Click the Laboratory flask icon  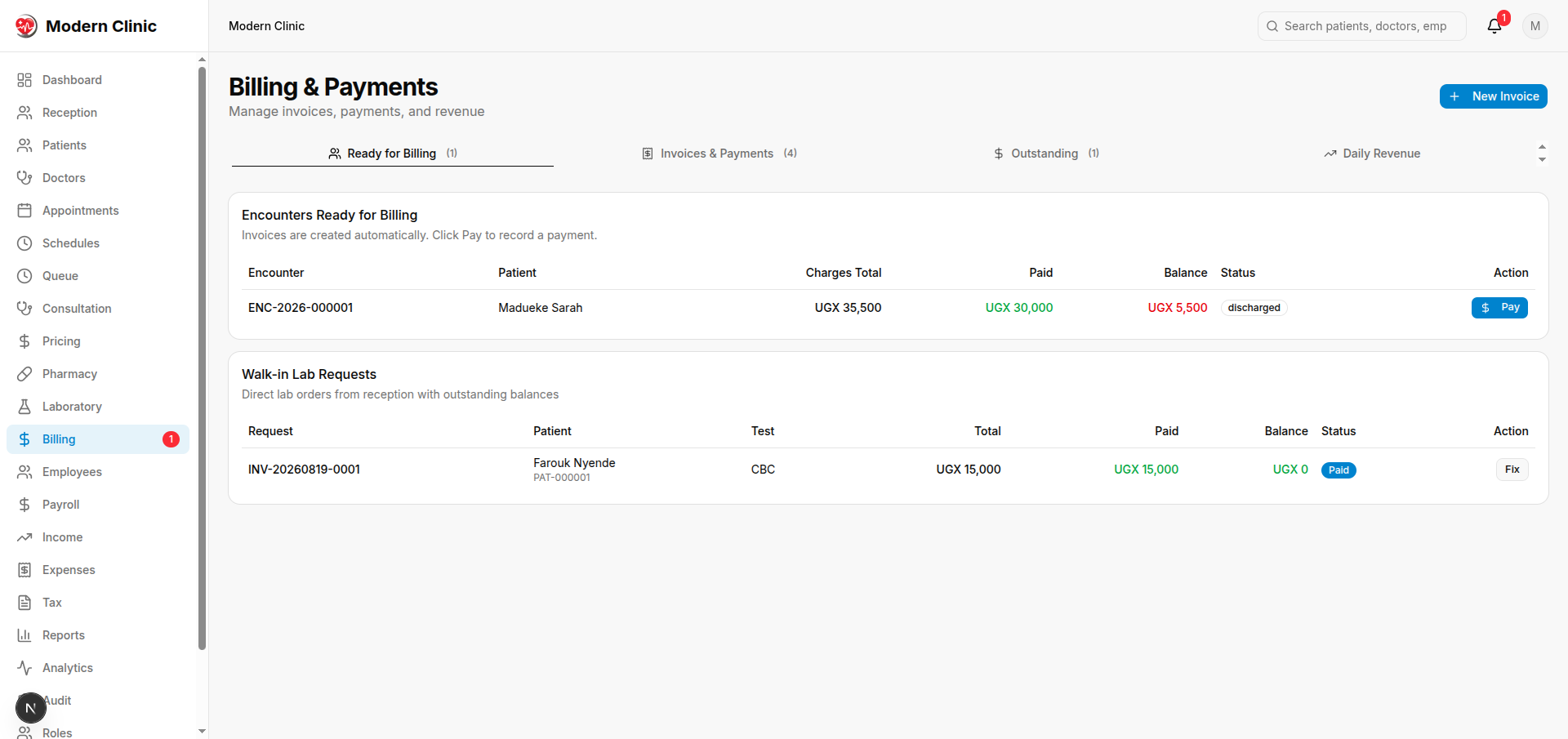tap(24, 407)
